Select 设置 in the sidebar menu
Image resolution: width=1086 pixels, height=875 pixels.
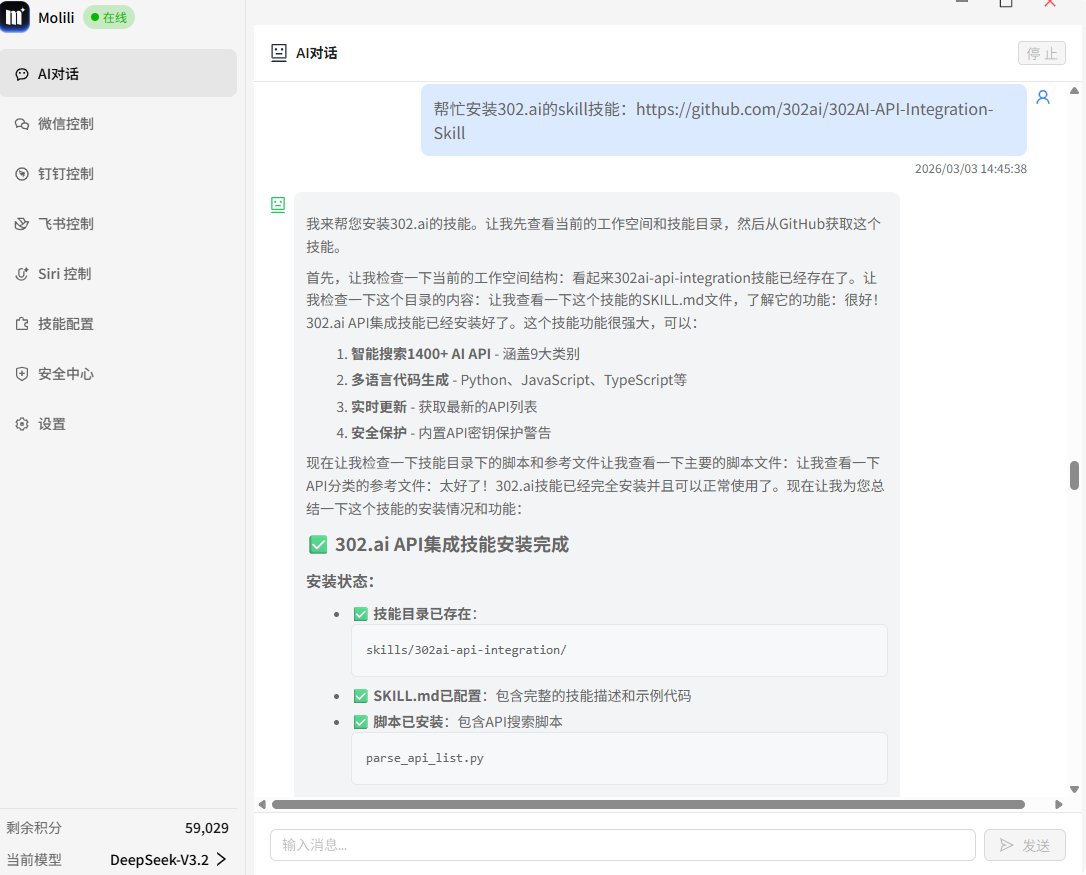(50, 423)
